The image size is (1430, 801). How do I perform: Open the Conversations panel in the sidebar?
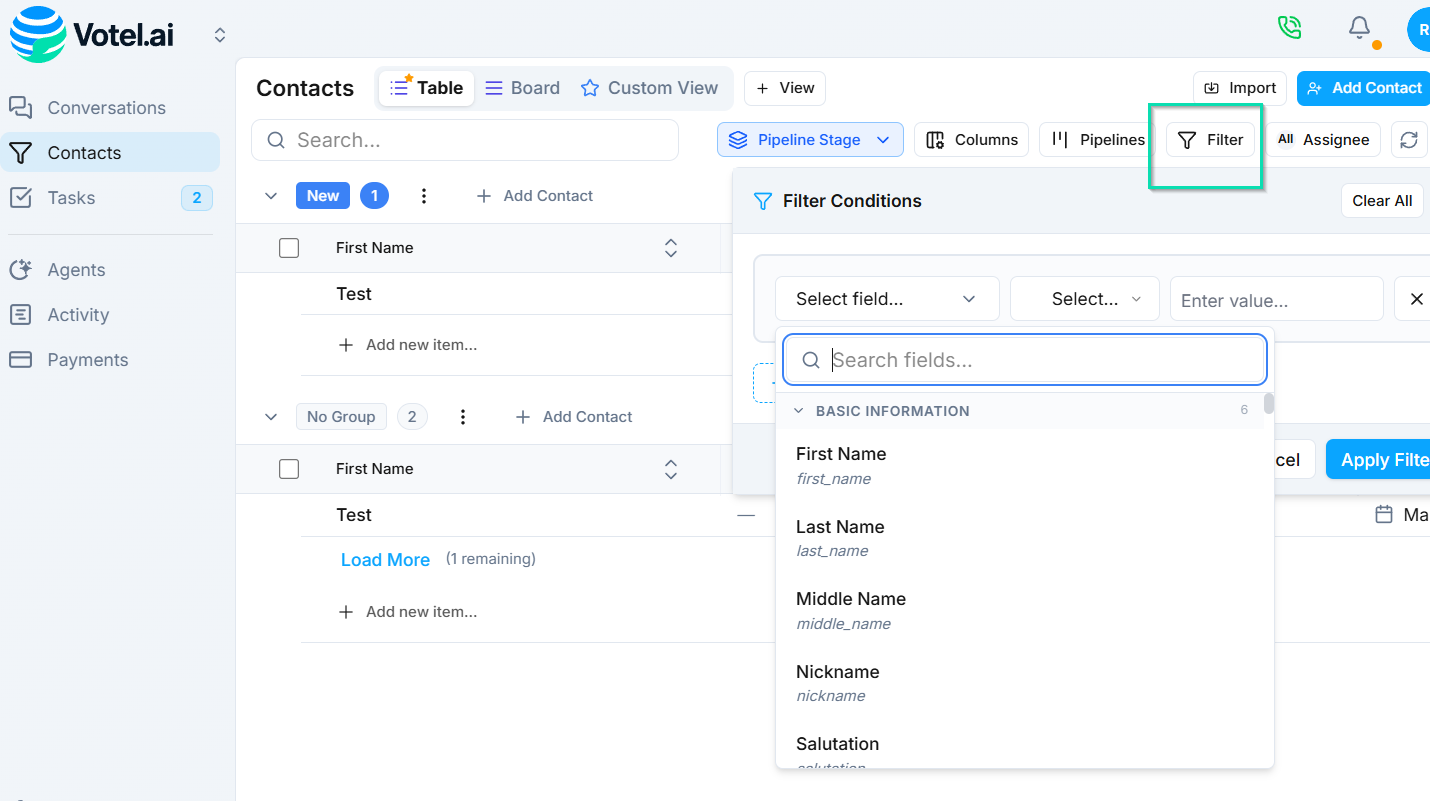pos(106,107)
